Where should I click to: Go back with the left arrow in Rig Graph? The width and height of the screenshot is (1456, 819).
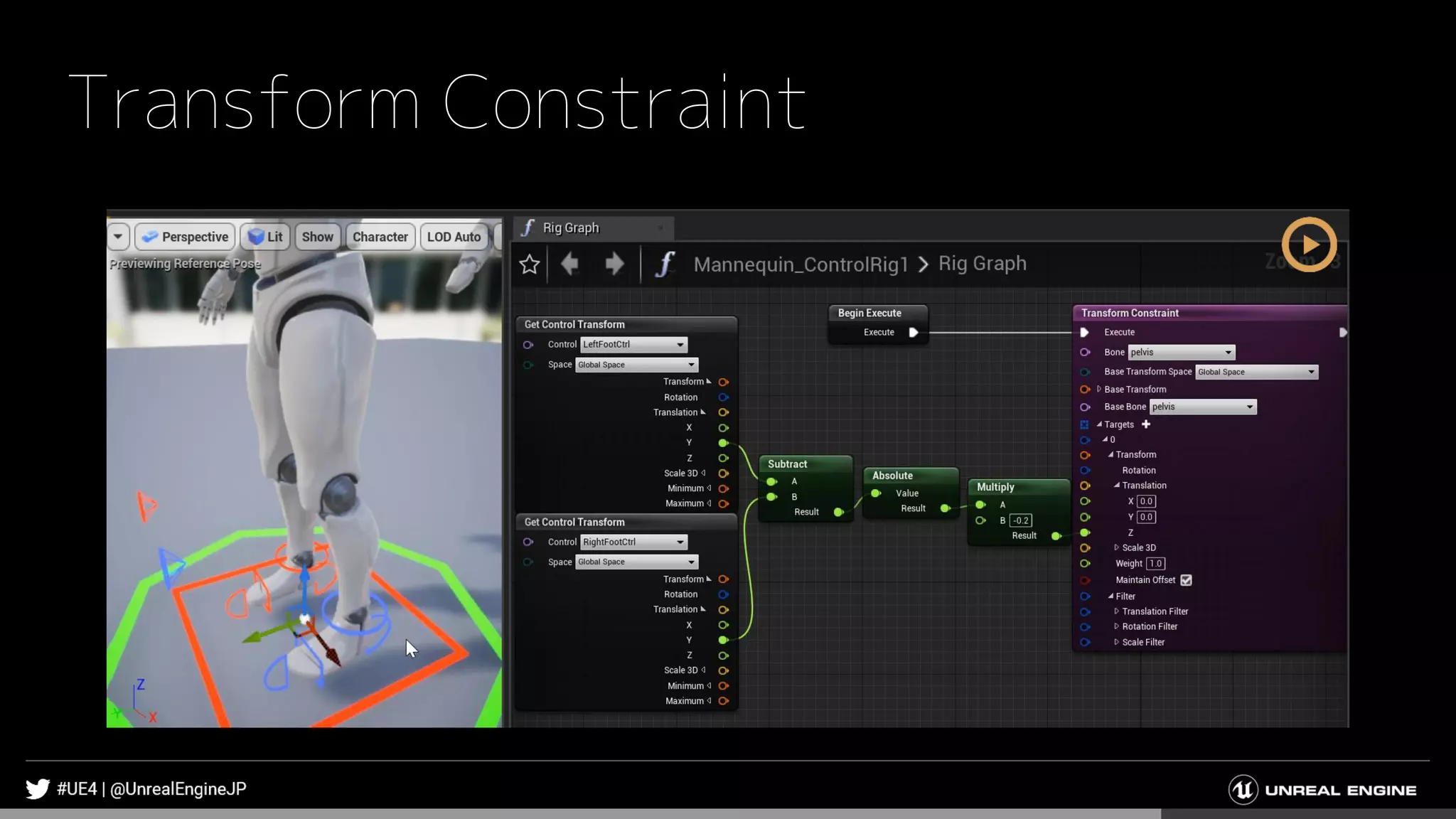[569, 264]
